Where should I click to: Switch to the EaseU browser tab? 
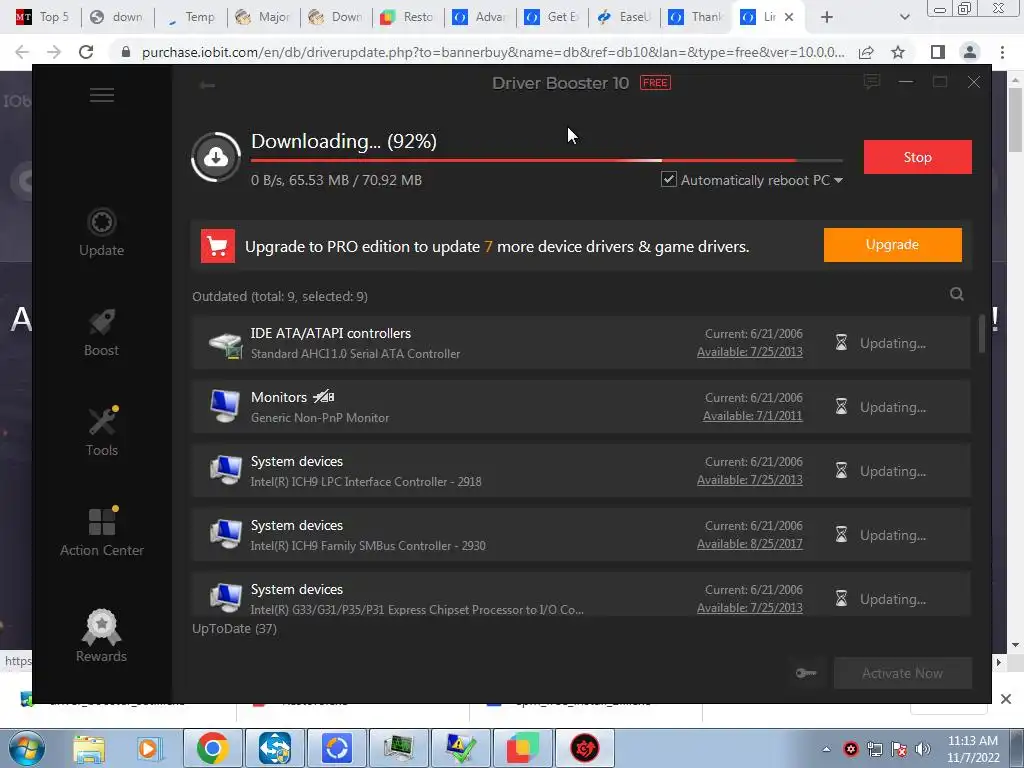pyautogui.click(x=625, y=17)
